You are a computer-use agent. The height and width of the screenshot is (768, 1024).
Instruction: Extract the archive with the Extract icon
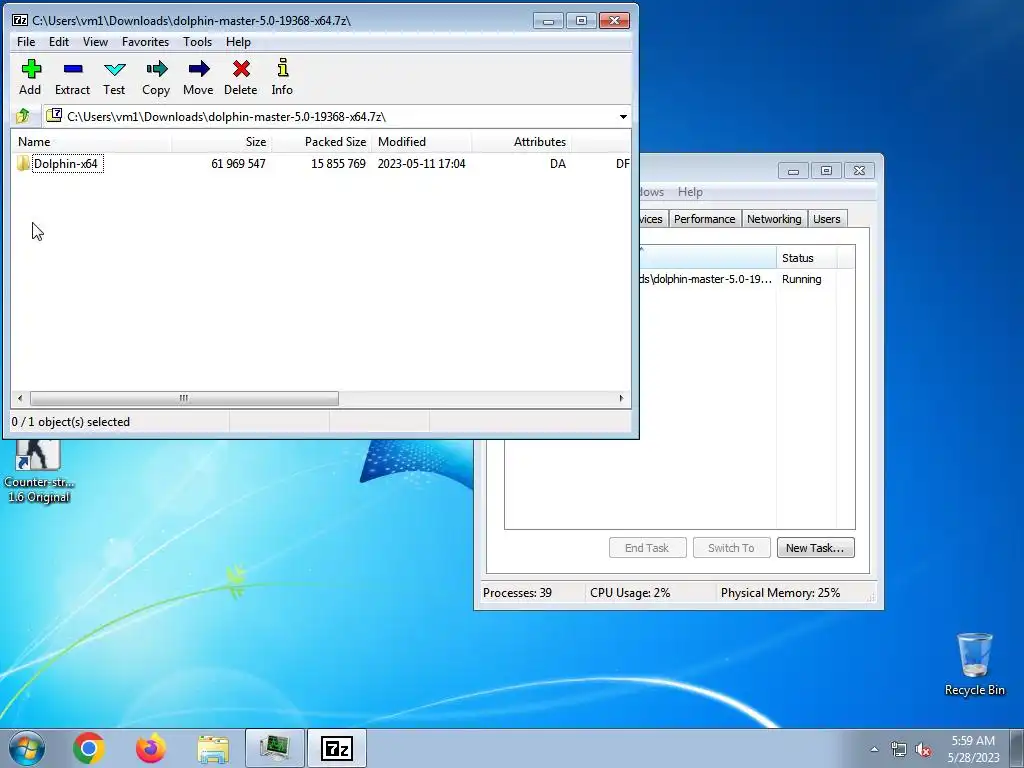[x=72, y=77]
